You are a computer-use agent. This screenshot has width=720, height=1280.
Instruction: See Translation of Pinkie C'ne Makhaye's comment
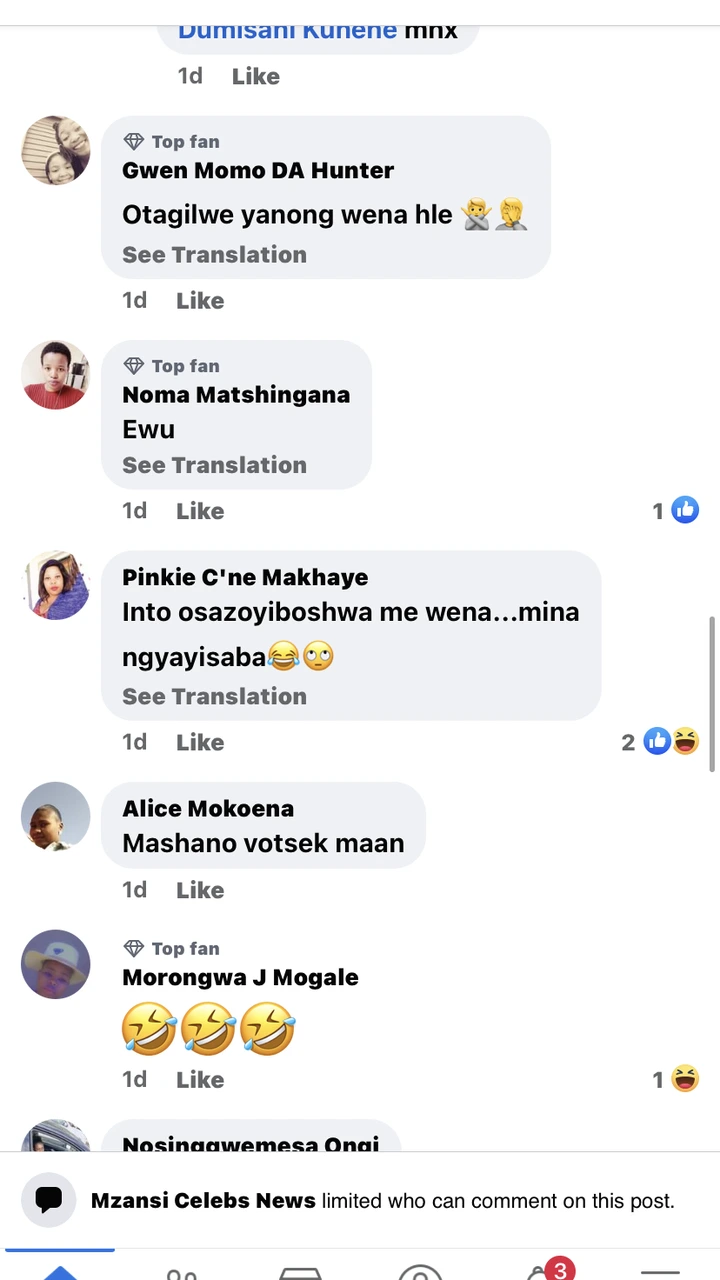[x=214, y=696]
